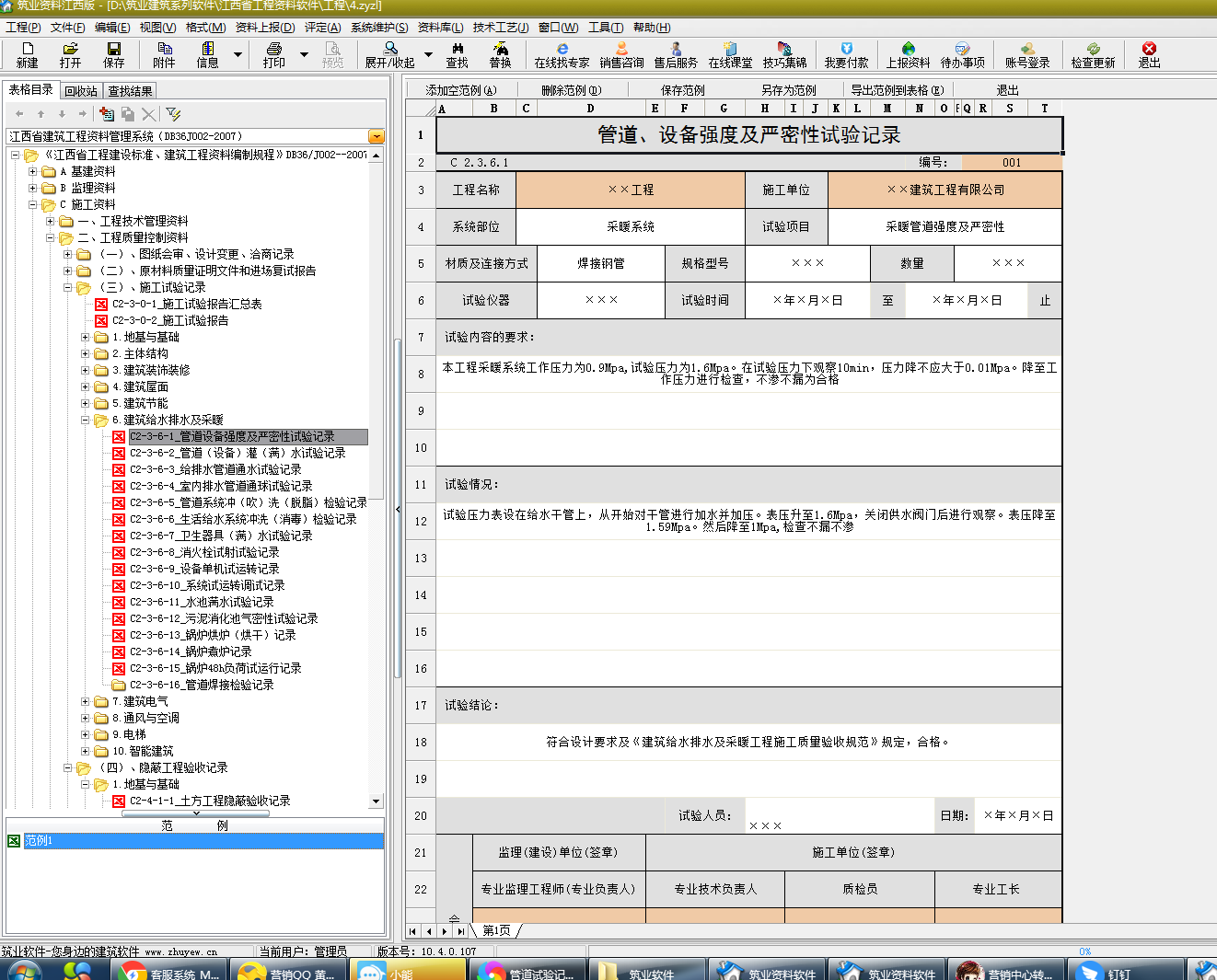This screenshot has width=1217, height=980.
Task: Click the 退出 button above the sheet
Action: pyautogui.click(x=1007, y=90)
